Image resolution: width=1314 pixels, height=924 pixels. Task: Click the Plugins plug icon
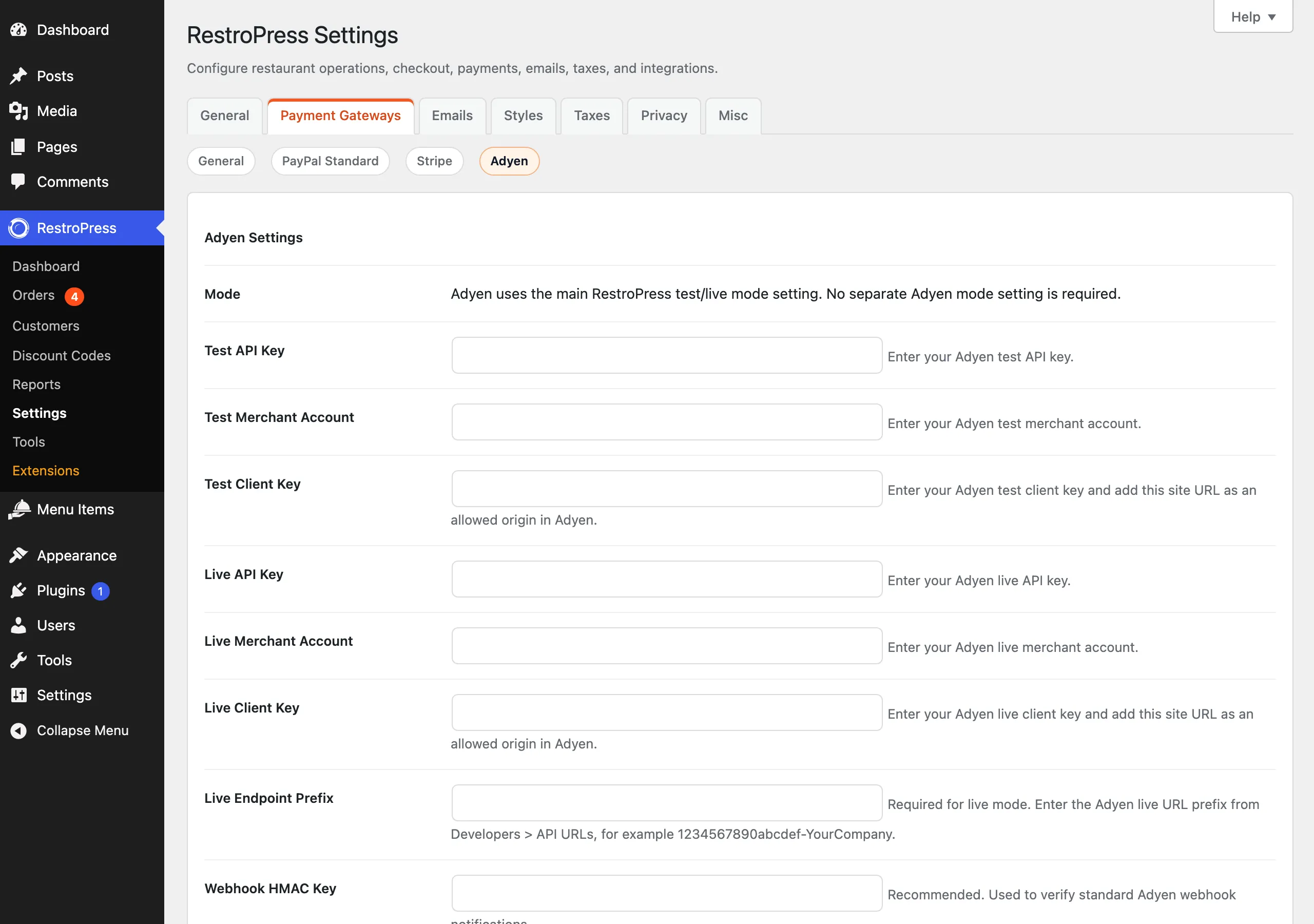(18, 590)
